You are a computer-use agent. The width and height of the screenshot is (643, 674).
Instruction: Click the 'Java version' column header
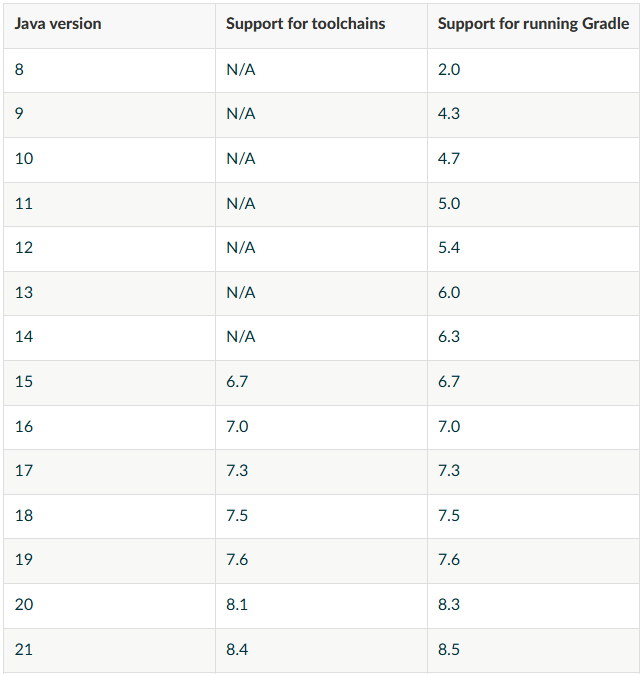(58, 24)
